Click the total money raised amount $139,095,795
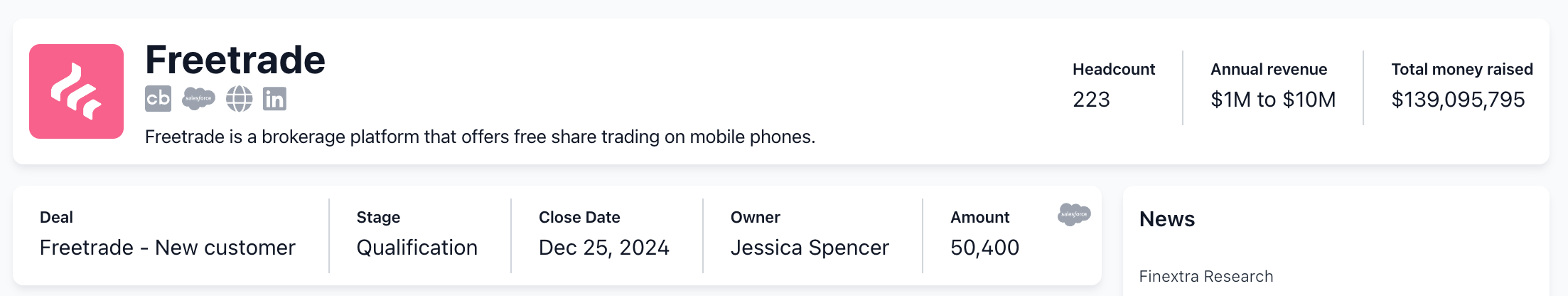Image resolution: width=1568 pixels, height=296 pixels. coord(1458,100)
